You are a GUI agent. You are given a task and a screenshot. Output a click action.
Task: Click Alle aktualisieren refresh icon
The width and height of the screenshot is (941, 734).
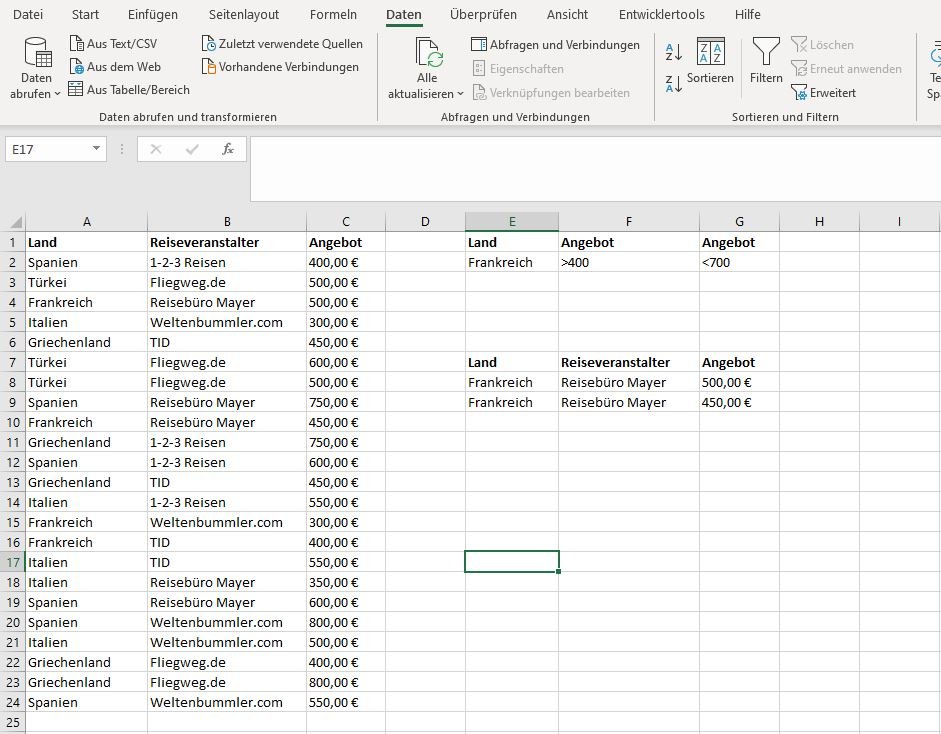pyautogui.click(x=427, y=54)
